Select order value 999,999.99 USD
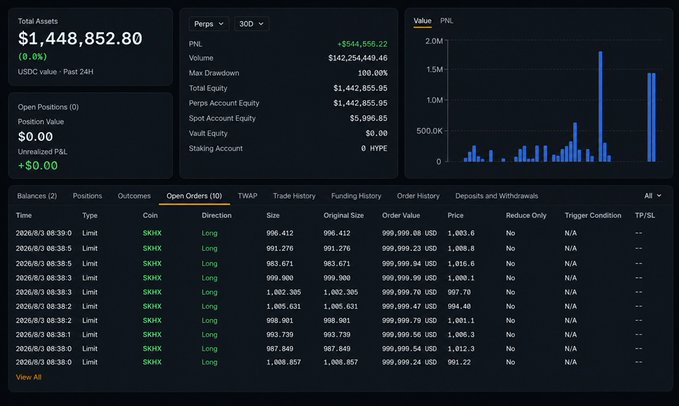Screen dimensions: 679x406 [x=409, y=277]
